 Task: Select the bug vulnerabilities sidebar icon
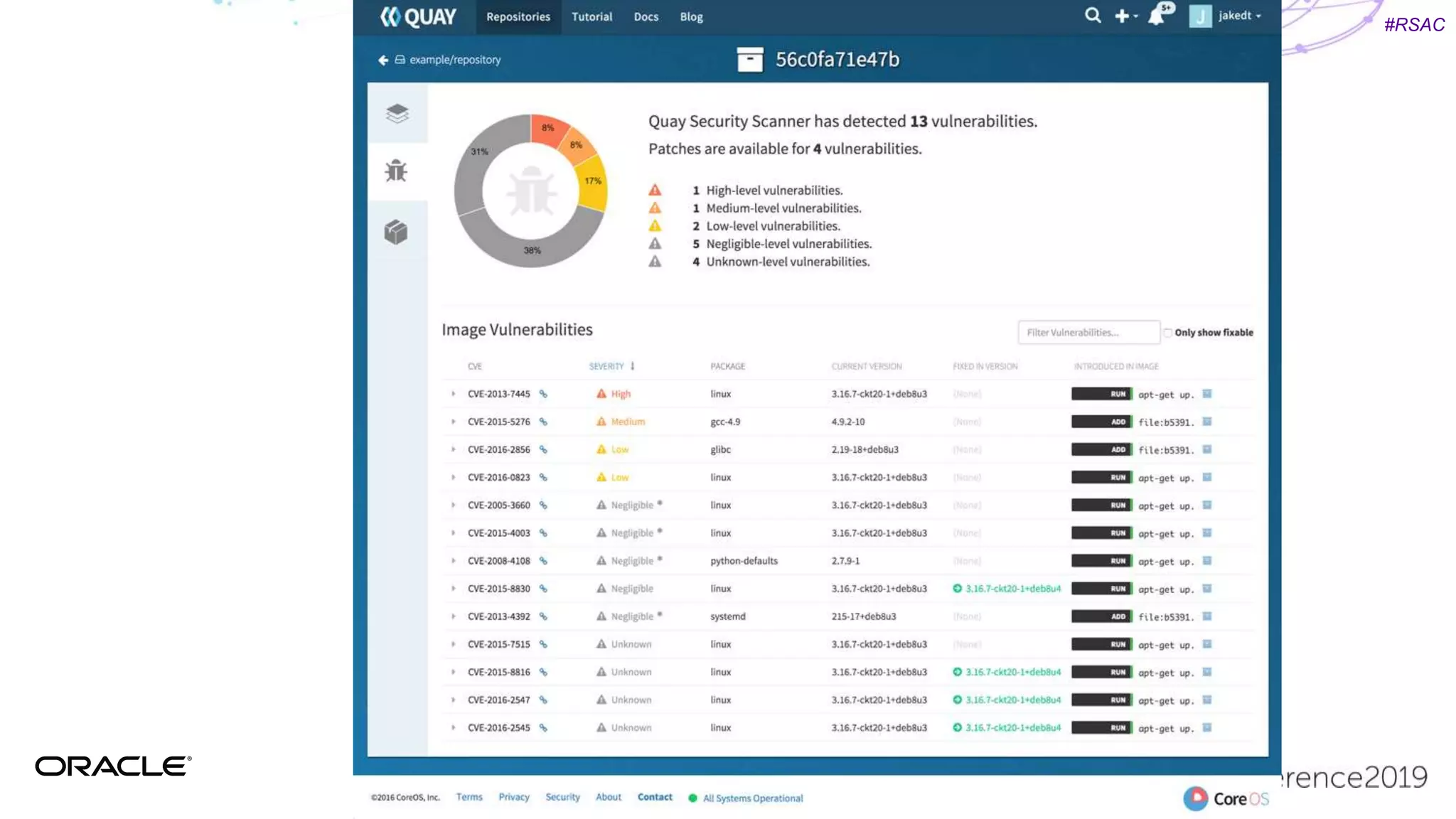(396, 171)
